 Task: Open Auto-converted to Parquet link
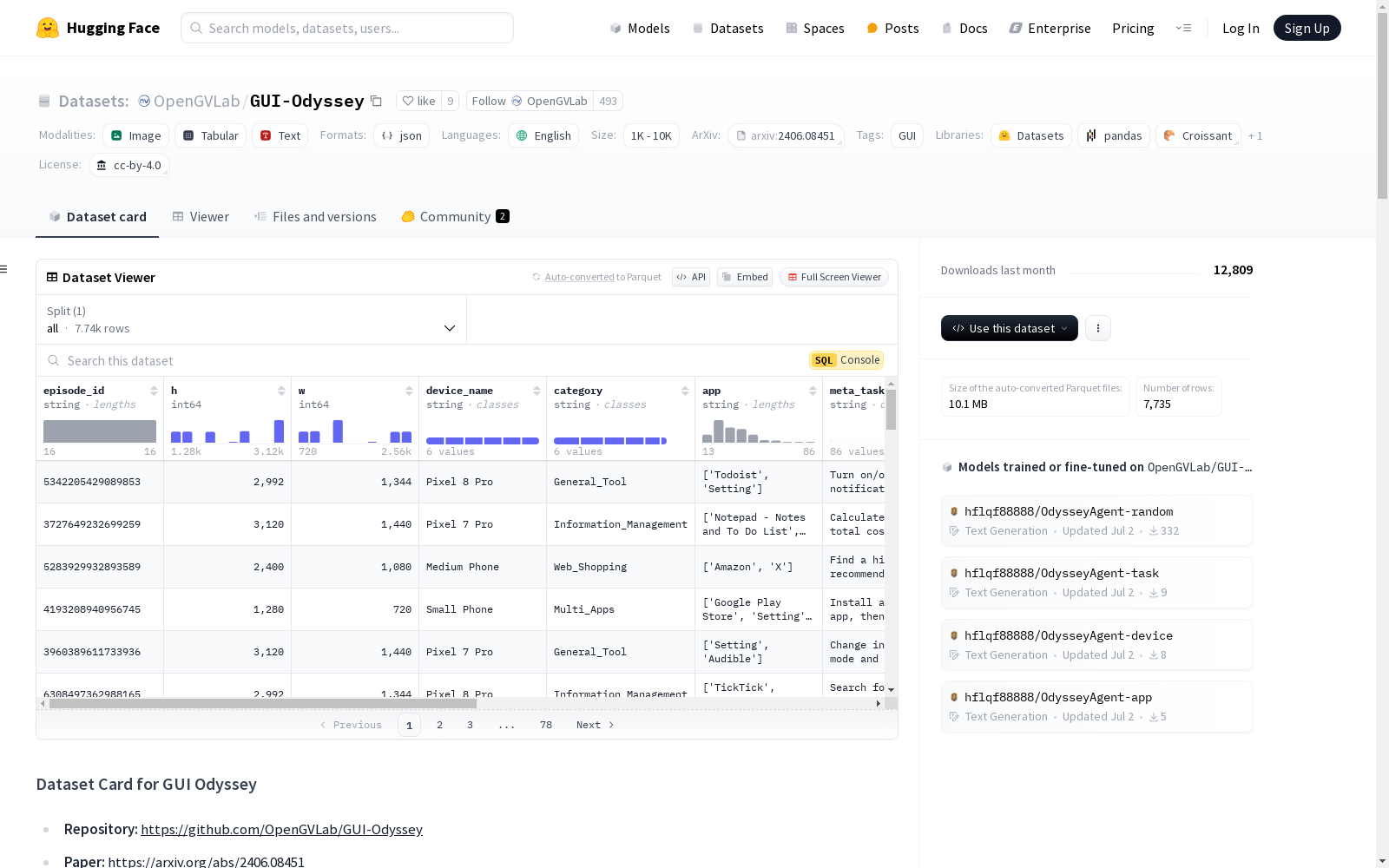[579, 277]
